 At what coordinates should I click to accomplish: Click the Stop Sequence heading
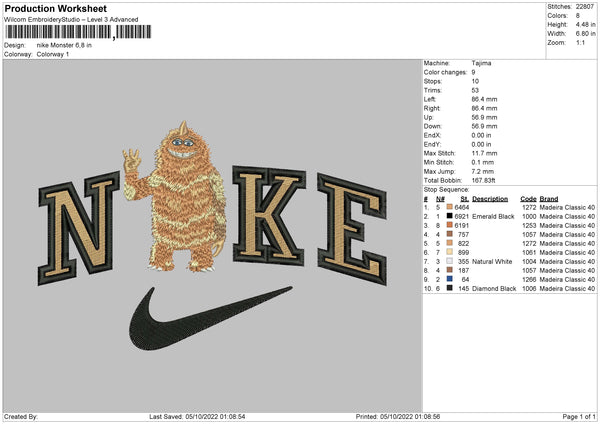coord(446,189)
